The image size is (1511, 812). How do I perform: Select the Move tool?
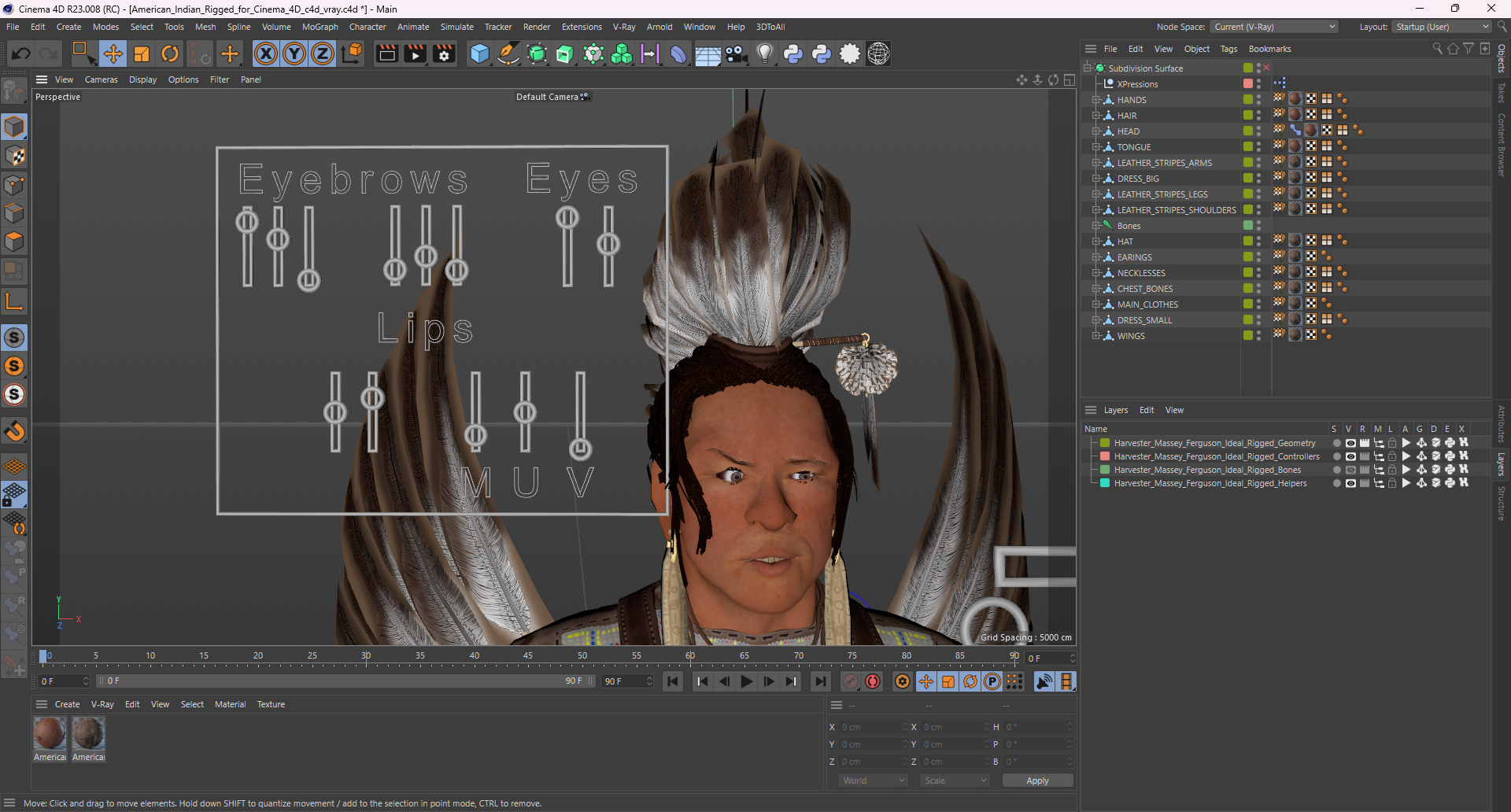[113, 54]
